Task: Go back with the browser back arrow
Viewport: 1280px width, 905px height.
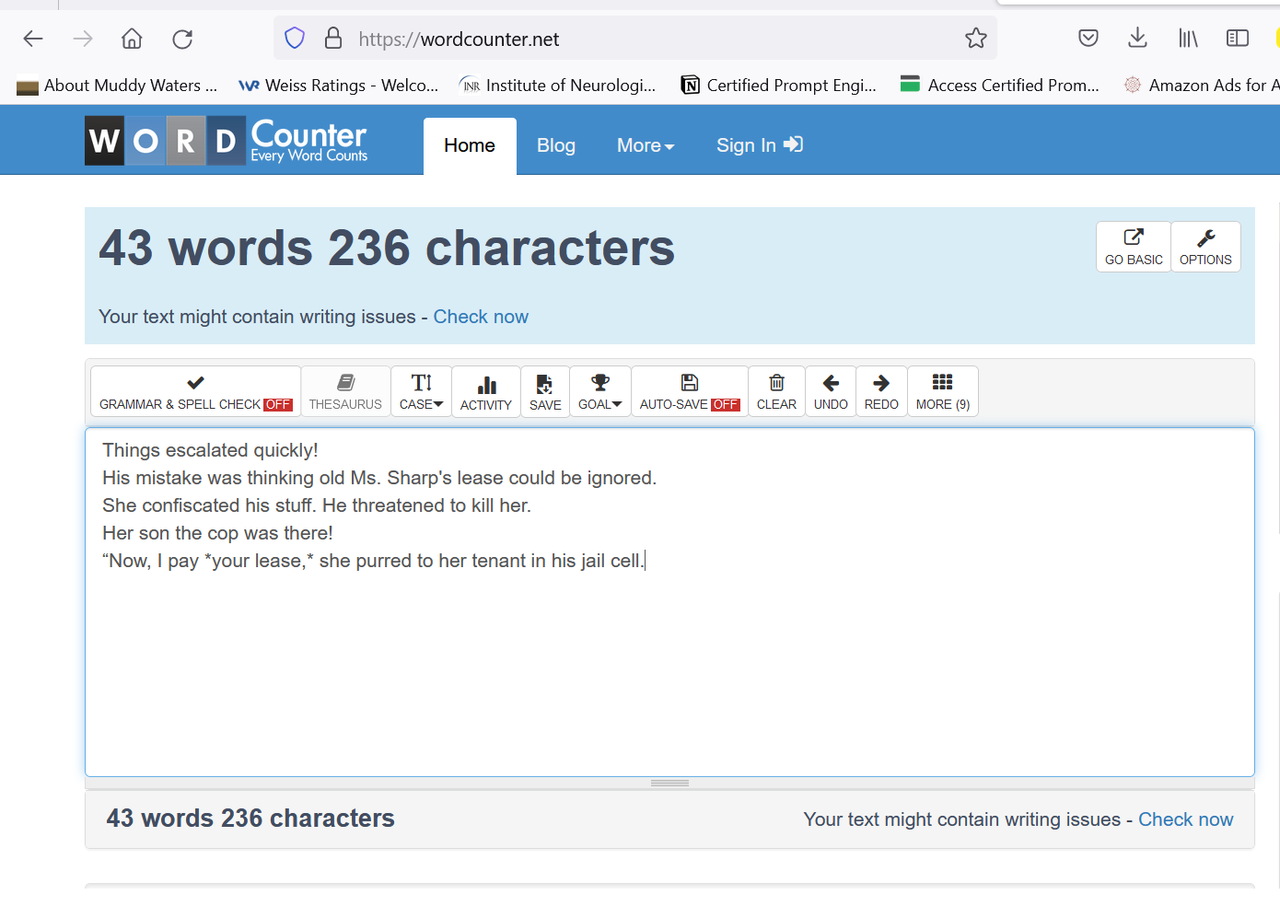Action: click(x=33, y=39)
